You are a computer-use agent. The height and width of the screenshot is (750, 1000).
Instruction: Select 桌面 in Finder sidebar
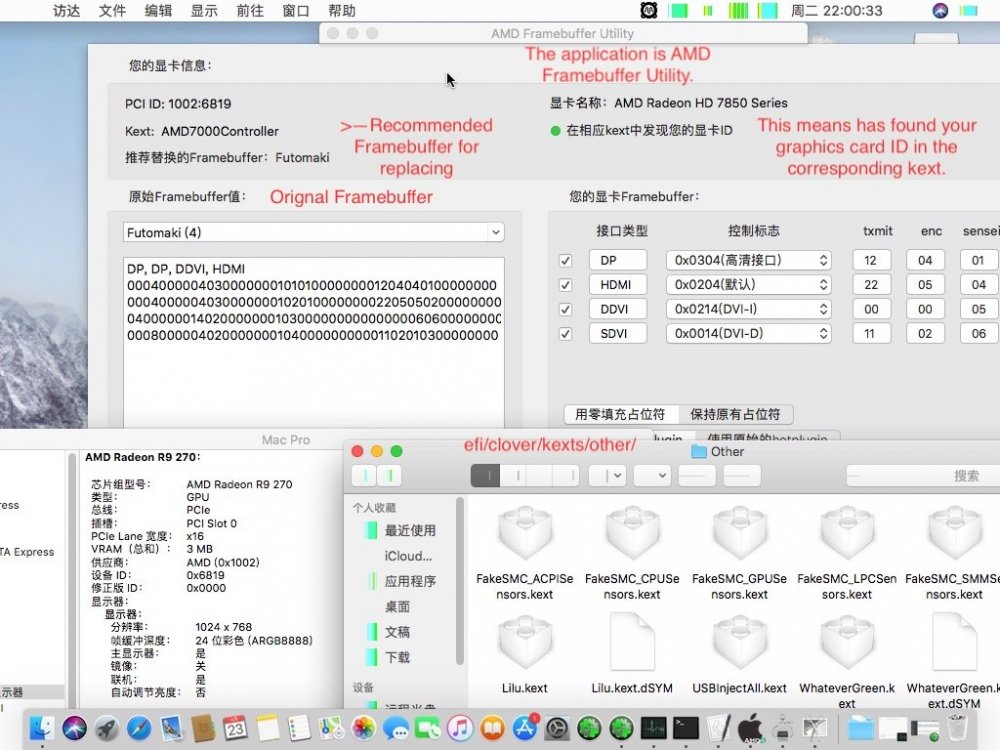[x=397, y=607]
